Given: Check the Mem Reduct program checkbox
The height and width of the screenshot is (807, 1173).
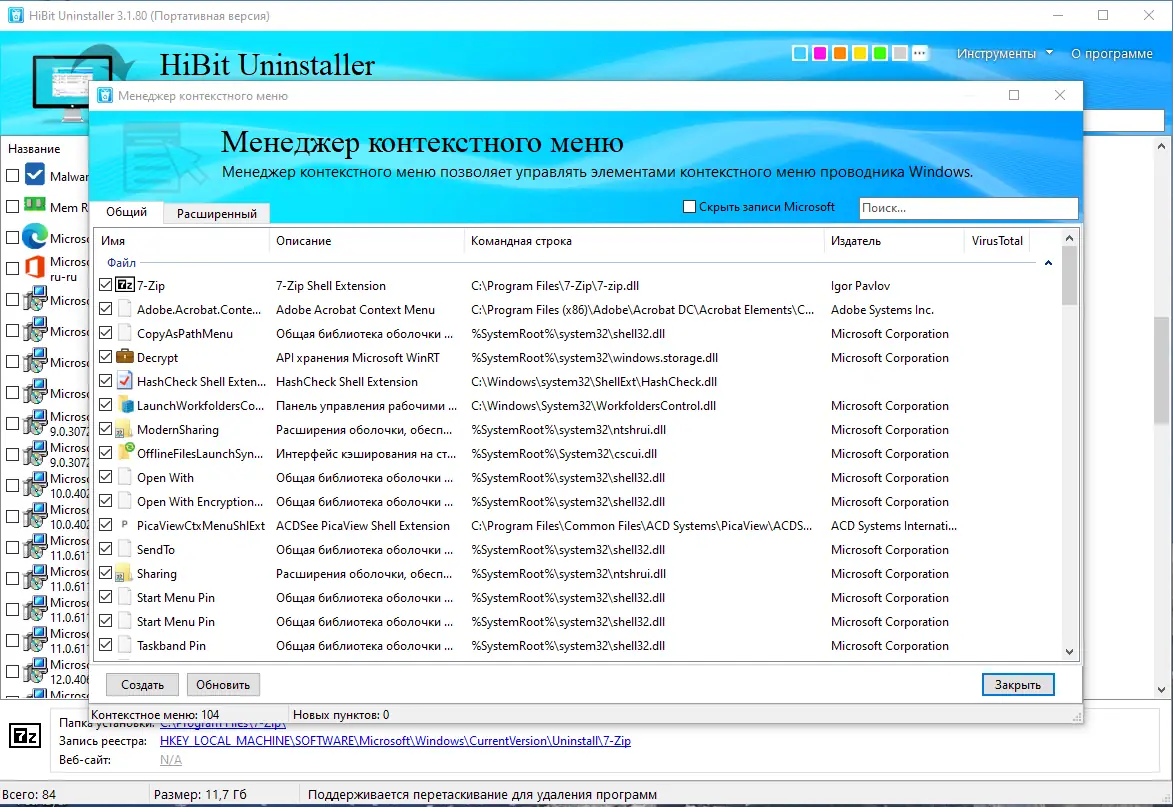Looking at the screenshot, I should coord(13,206).
